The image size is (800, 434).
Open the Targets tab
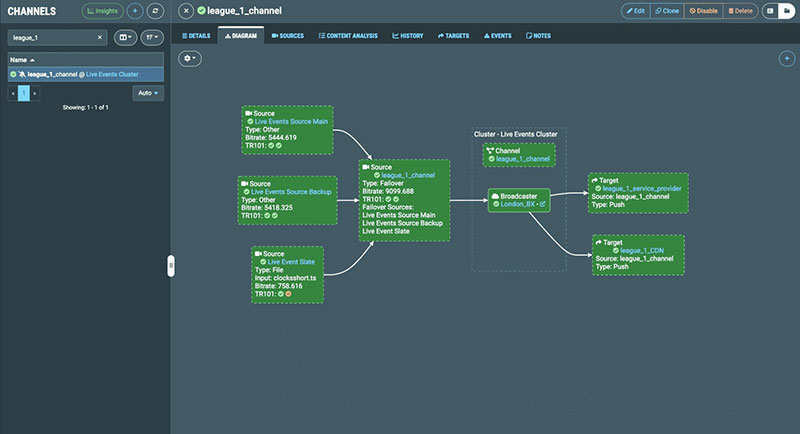[x=454, y=35]
